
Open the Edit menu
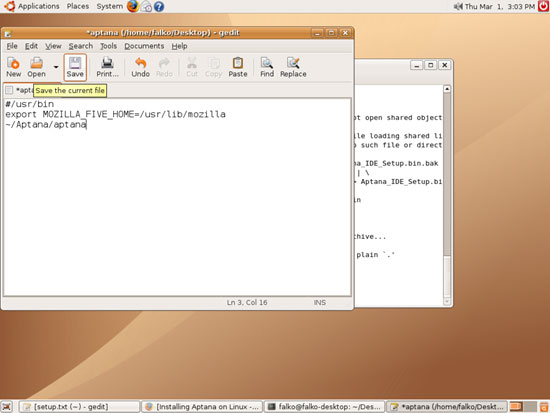[x=31, y=46]
